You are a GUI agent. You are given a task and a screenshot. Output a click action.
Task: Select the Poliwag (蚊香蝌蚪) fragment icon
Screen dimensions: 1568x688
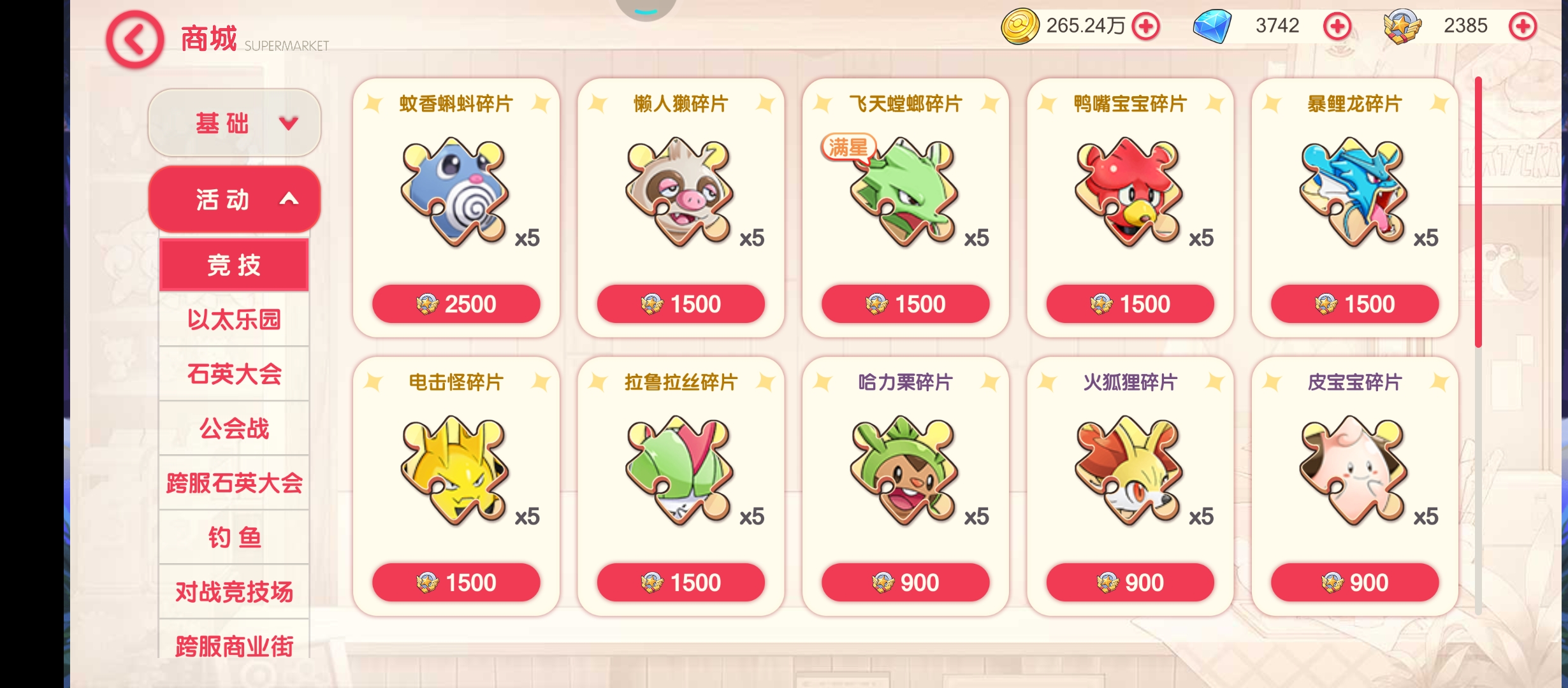click(x=455, y=192)
